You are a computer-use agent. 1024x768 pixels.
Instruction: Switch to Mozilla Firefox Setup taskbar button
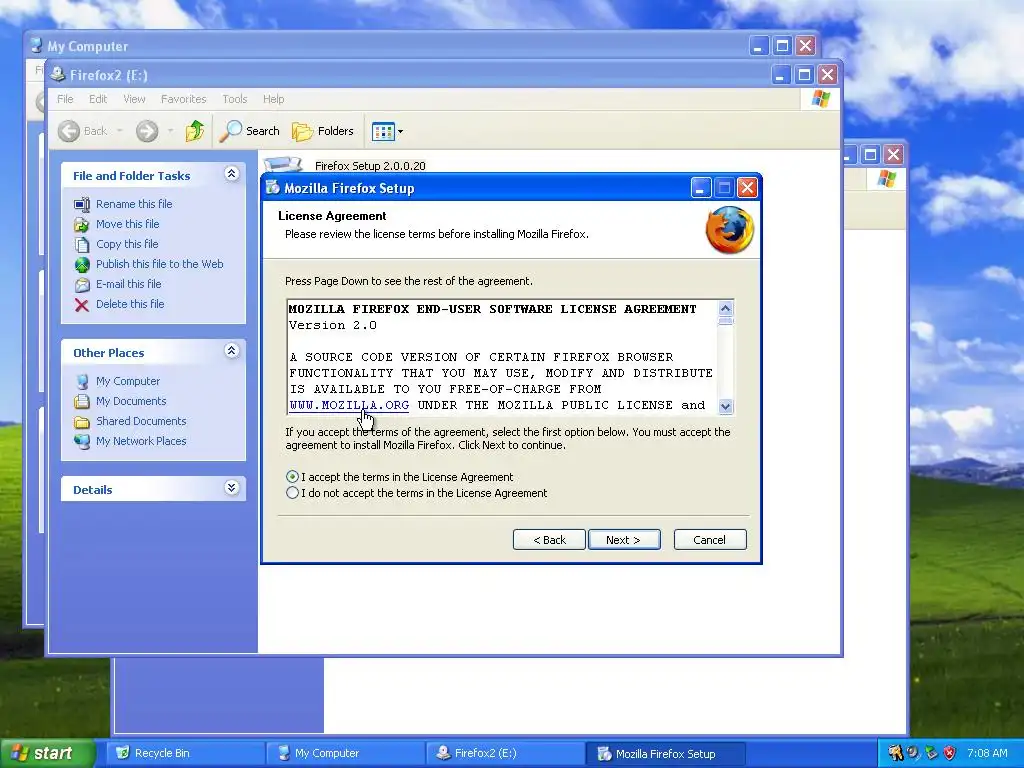click(665, 754)
